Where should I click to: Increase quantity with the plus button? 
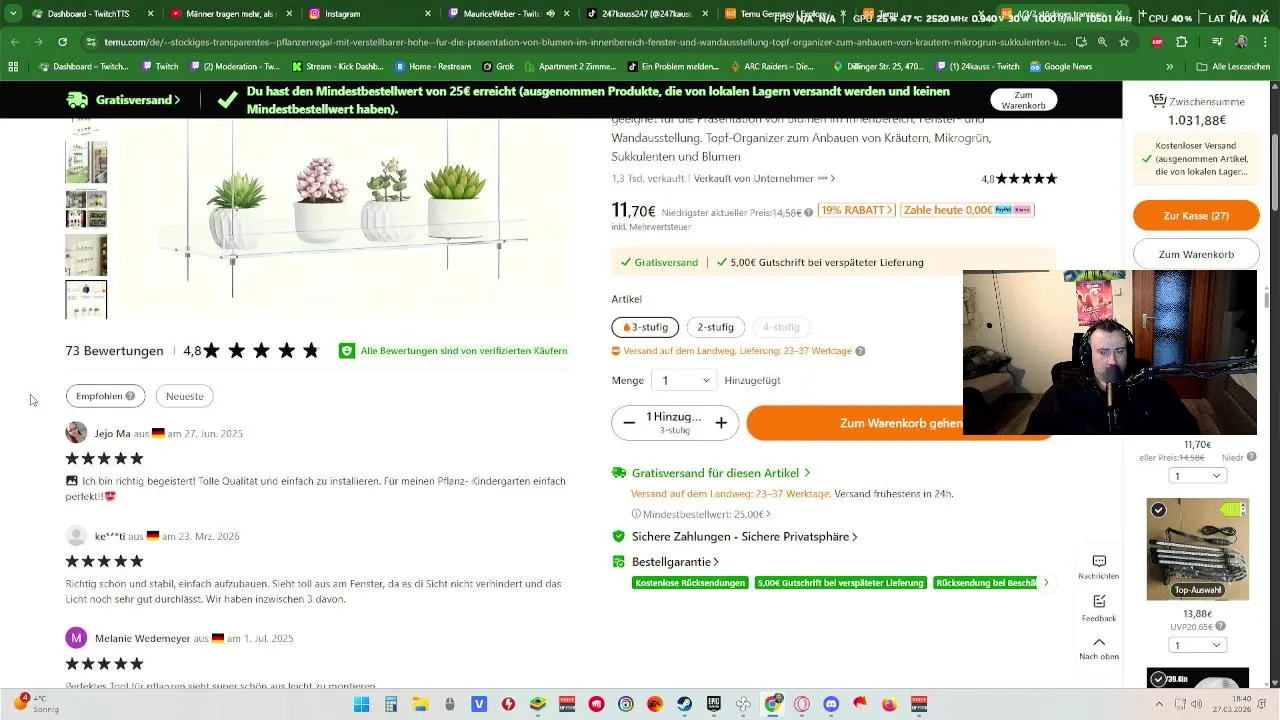click(x=721, y=423)
